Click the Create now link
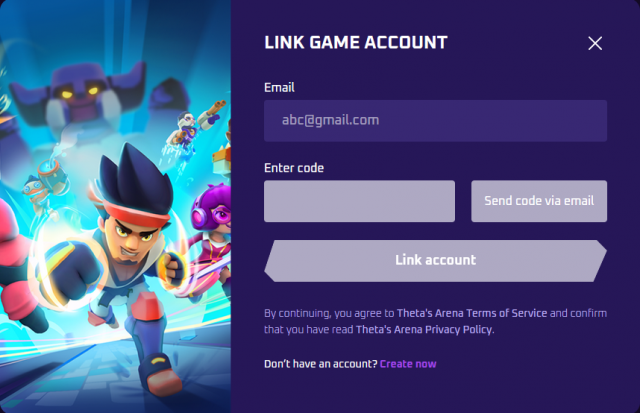 (x=408, y=364)
